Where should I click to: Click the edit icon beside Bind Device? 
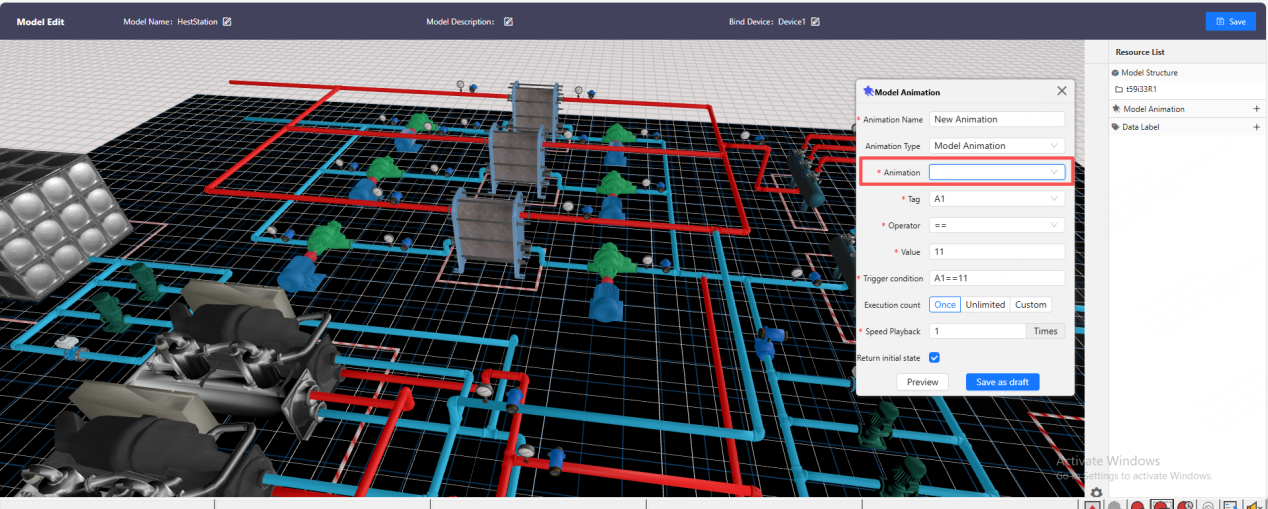coord(815,22)
